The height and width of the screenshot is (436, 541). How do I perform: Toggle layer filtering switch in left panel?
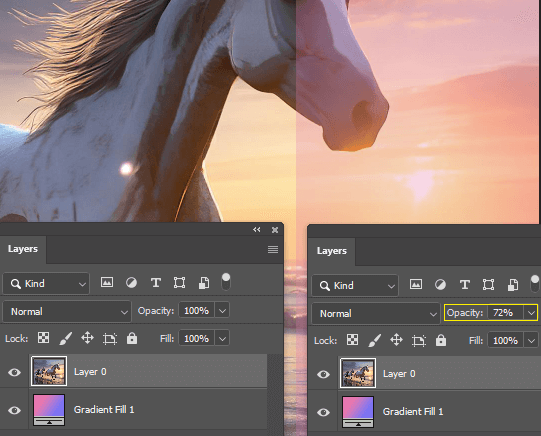click(226, 282)
